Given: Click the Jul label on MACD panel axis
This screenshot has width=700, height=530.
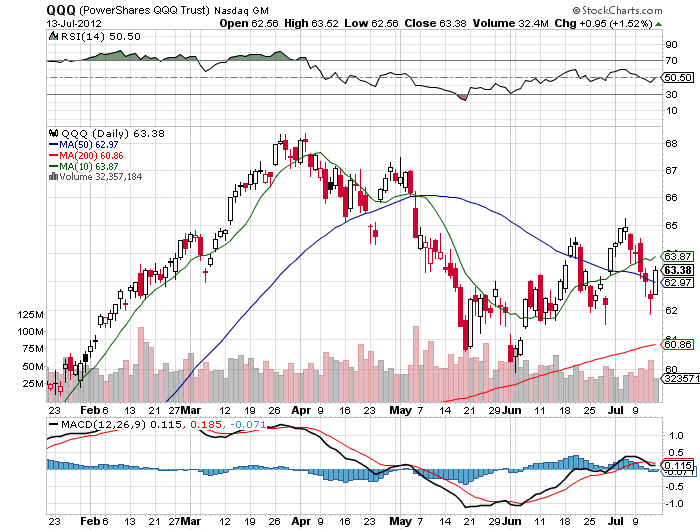Looking at the screenshot, I should [x=616, y=521].
